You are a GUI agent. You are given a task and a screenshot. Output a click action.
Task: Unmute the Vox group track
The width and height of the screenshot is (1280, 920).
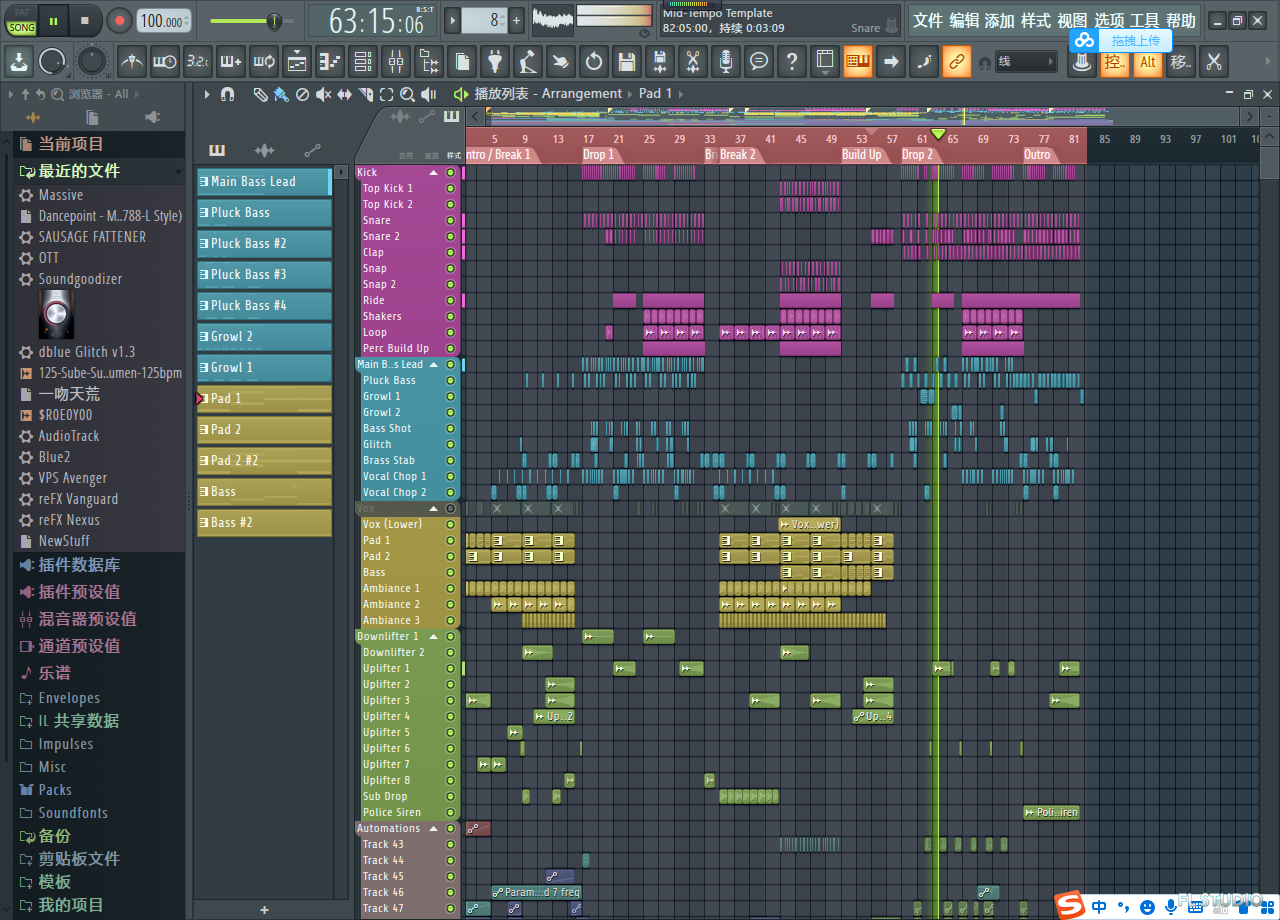tap(450, 508)
